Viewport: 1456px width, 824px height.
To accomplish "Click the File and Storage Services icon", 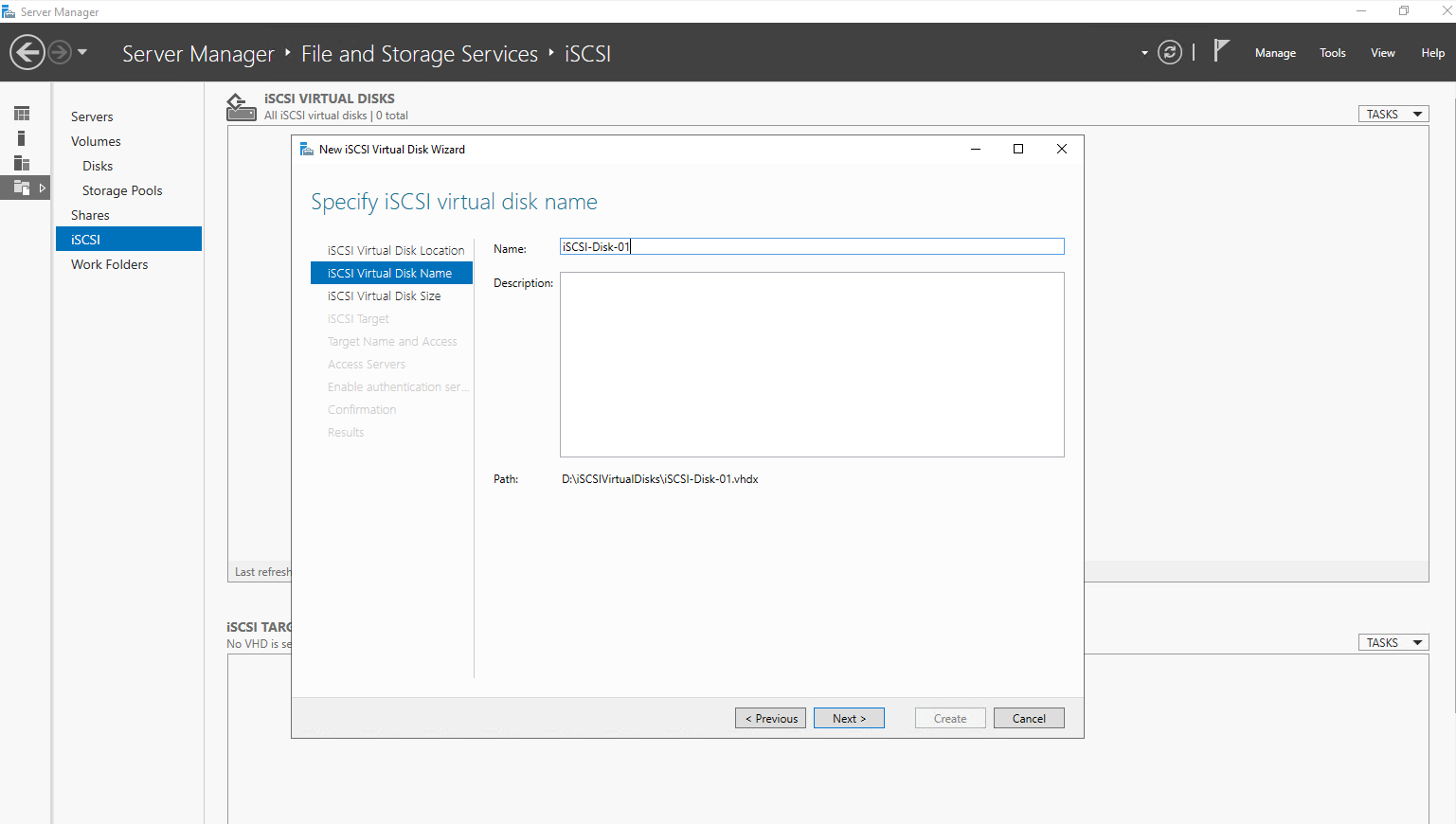I will tap(22, 188).
